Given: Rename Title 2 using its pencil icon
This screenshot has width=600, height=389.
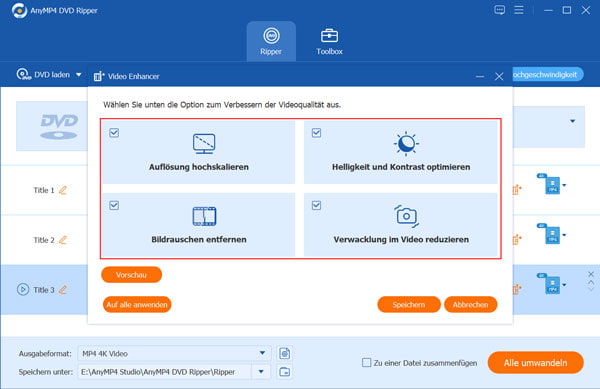Looking at the screenshot, I should pyautogui.click(x=63, y=240).
